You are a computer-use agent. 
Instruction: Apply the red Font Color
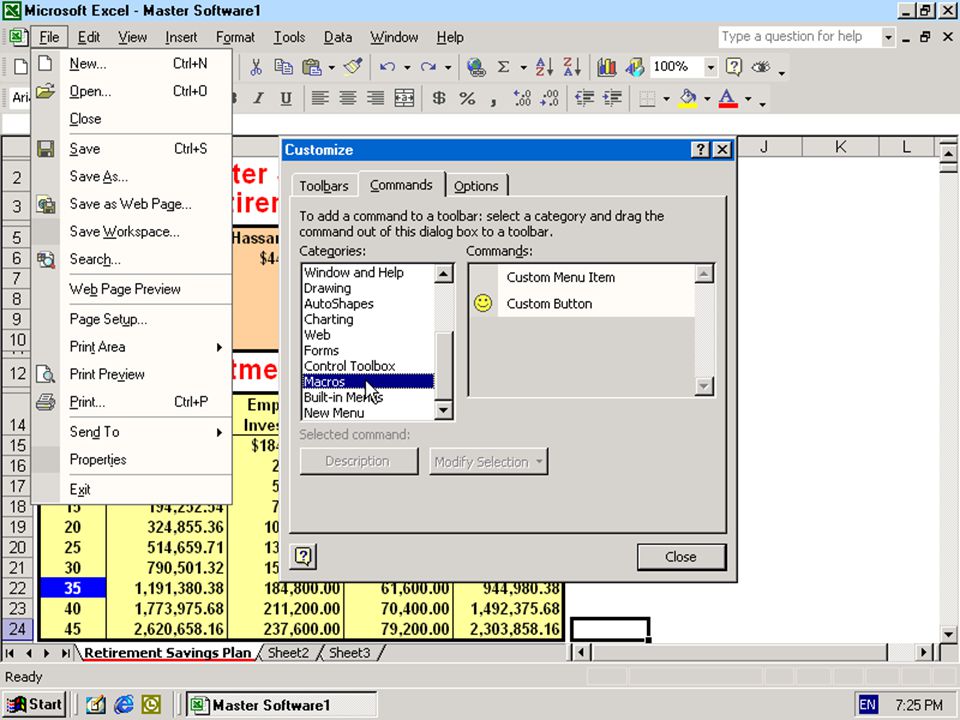727,98
